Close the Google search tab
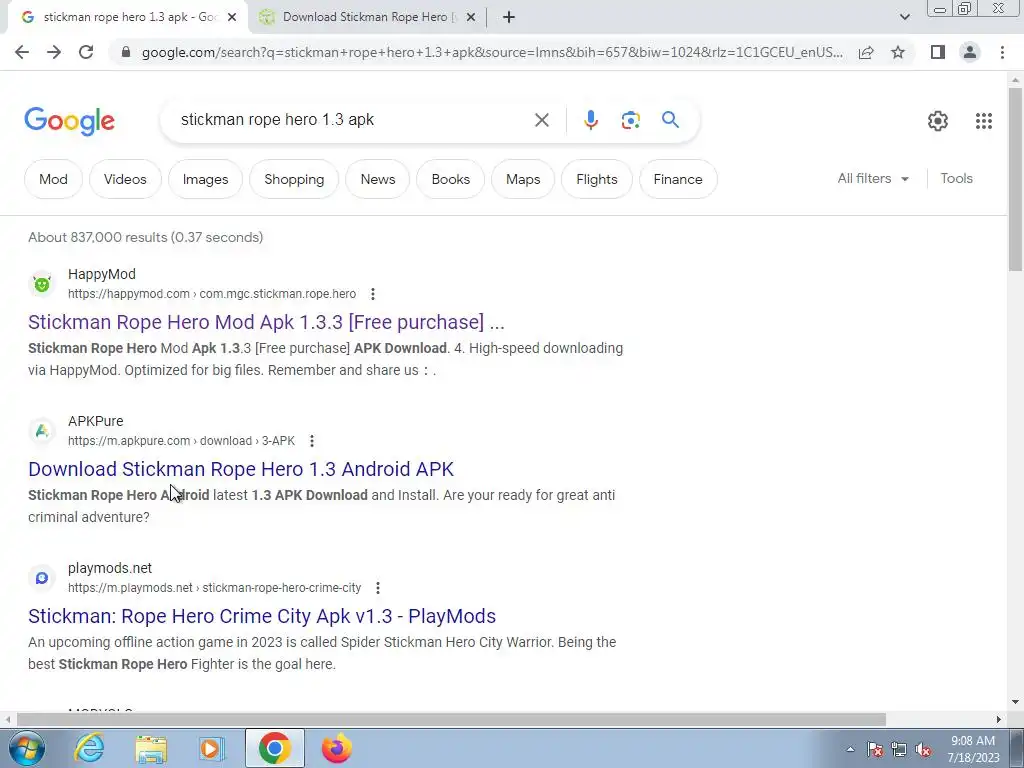This screenshot has height=768, width=1024. pos(232,17)
